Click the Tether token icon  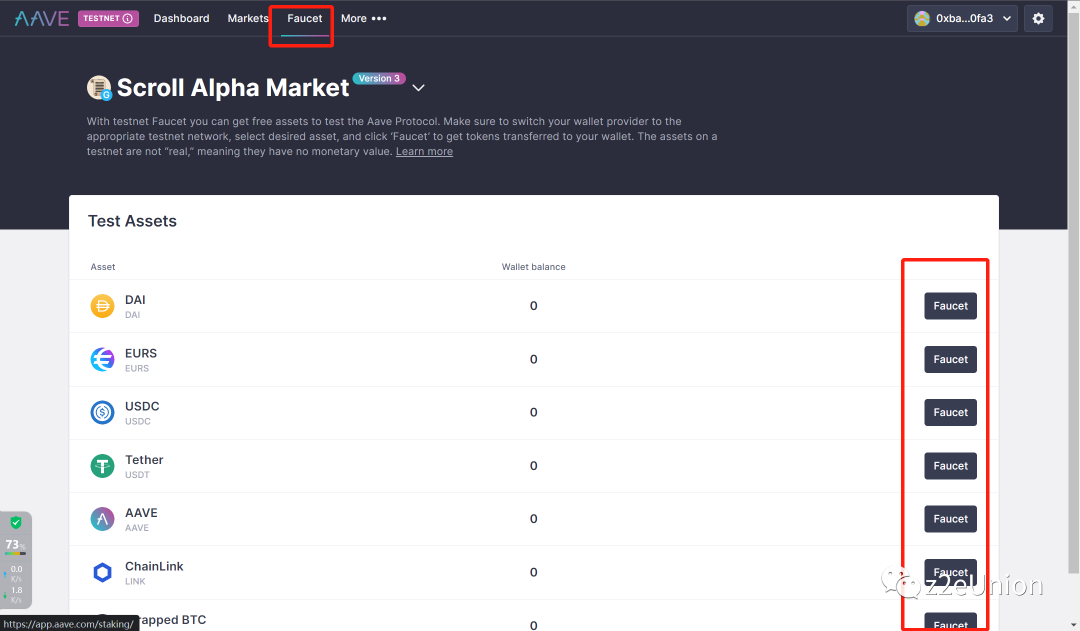[102, 466]
